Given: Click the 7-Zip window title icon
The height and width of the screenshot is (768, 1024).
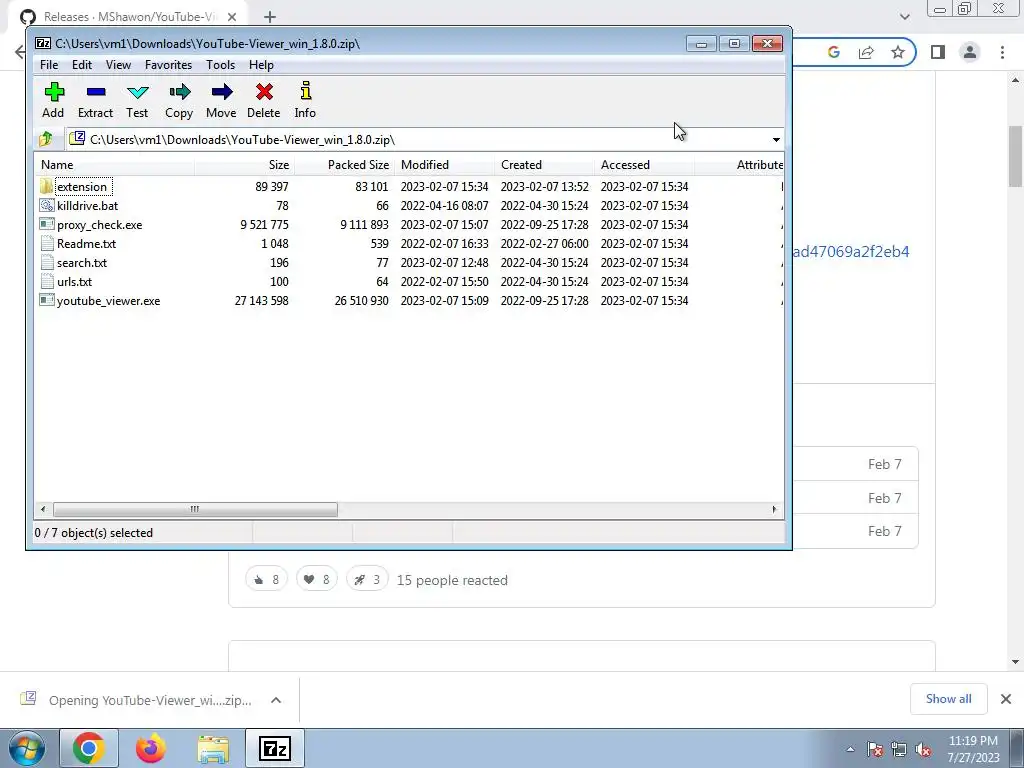Looking at the screenshot, I should pos(43,44).
